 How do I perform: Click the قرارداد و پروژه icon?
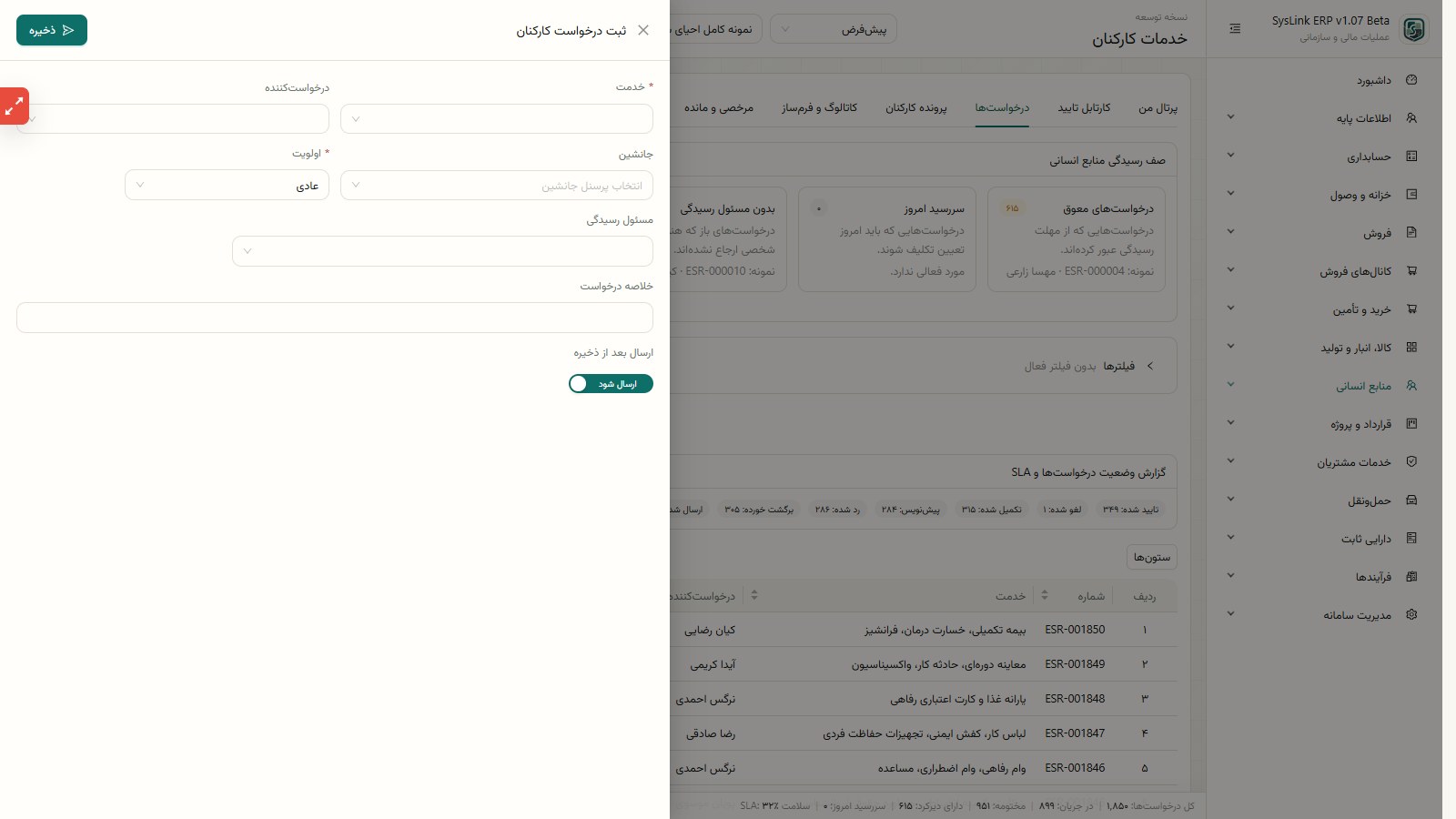(1411, 424)
